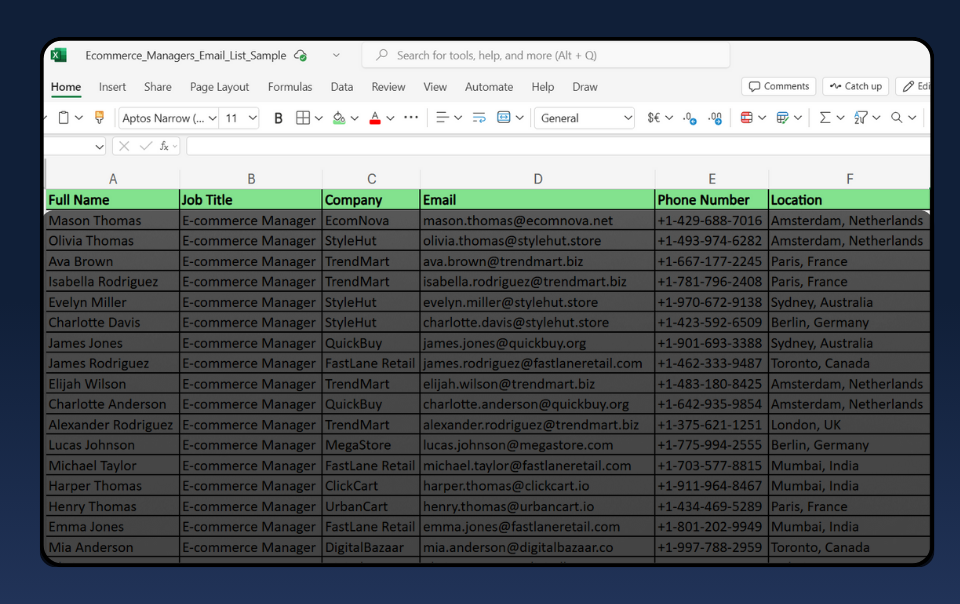Select the Format Painter brush
The image size is (960, 604).
99,117
